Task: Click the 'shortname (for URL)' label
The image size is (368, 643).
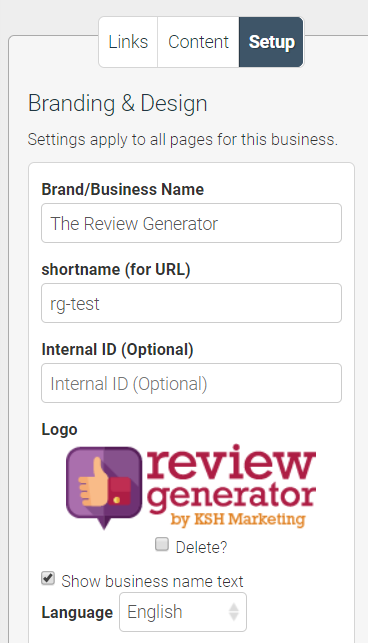Action: pos(116,270)
